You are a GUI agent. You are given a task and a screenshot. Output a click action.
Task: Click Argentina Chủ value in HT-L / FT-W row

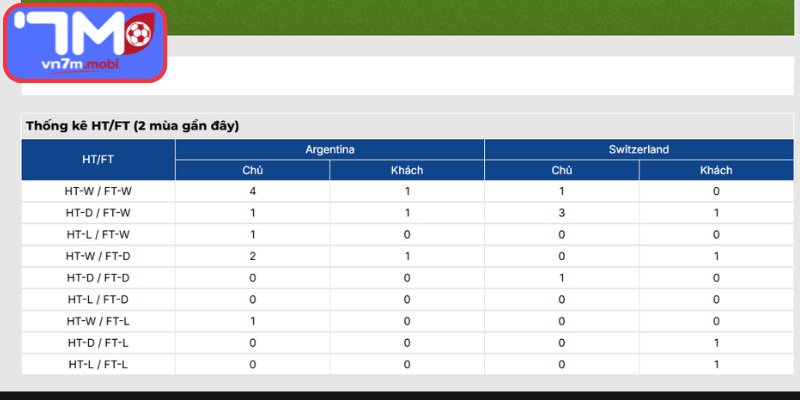253,235
